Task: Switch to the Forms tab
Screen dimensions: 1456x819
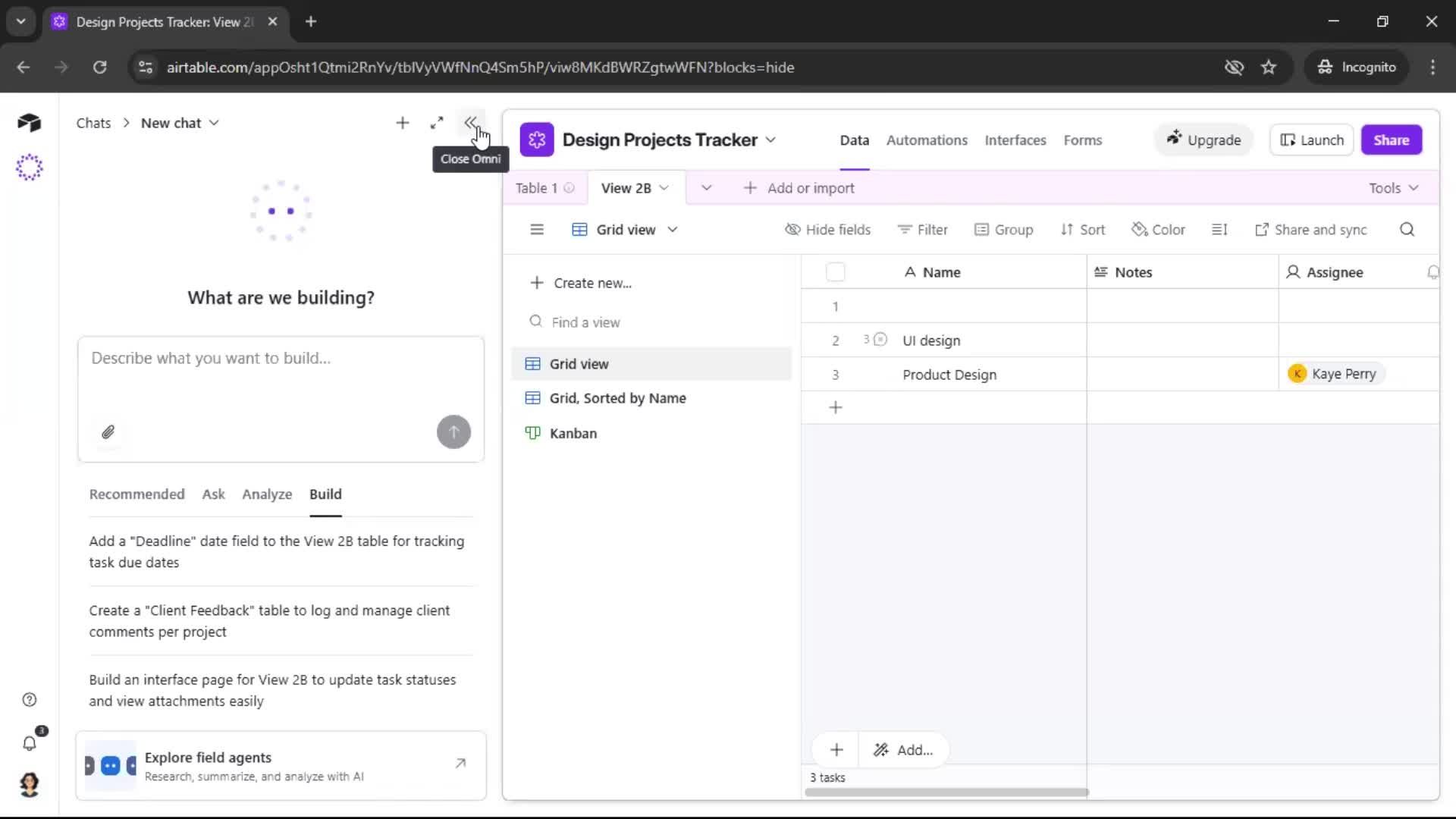Action: [1083, 140]
